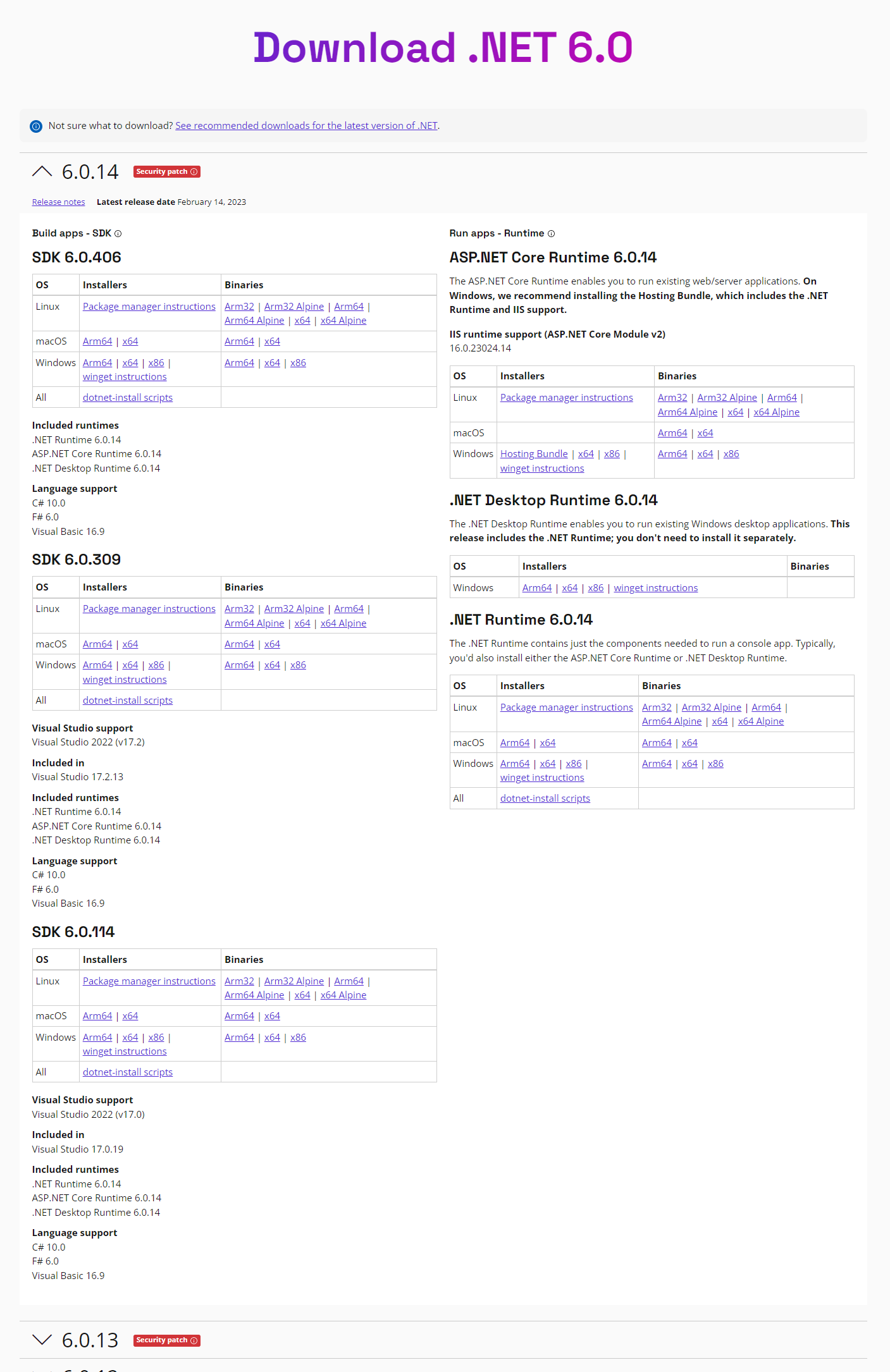The height and width of the screenshot is (1372, 890).
Task: Download SDK 6.0.309 Windows x64 binary
Action: 272,665
